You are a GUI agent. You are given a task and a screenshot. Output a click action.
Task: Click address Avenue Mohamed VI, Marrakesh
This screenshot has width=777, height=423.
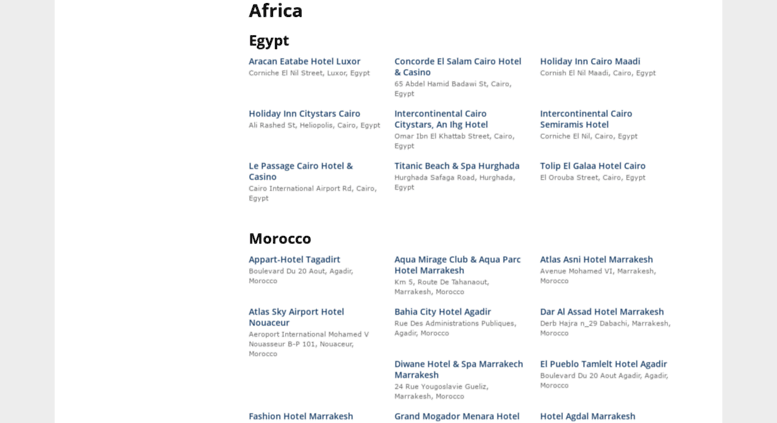tap(598, 276)
